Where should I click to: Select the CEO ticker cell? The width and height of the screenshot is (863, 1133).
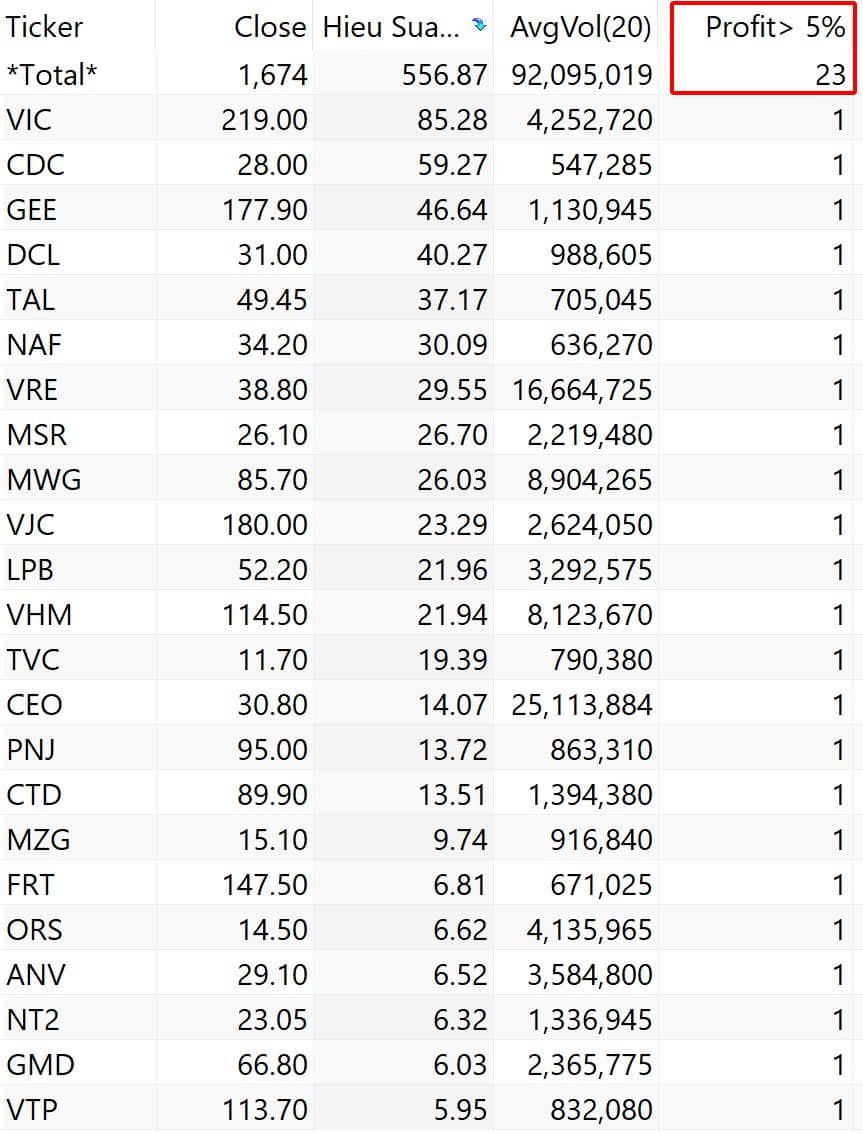[34, 705]
